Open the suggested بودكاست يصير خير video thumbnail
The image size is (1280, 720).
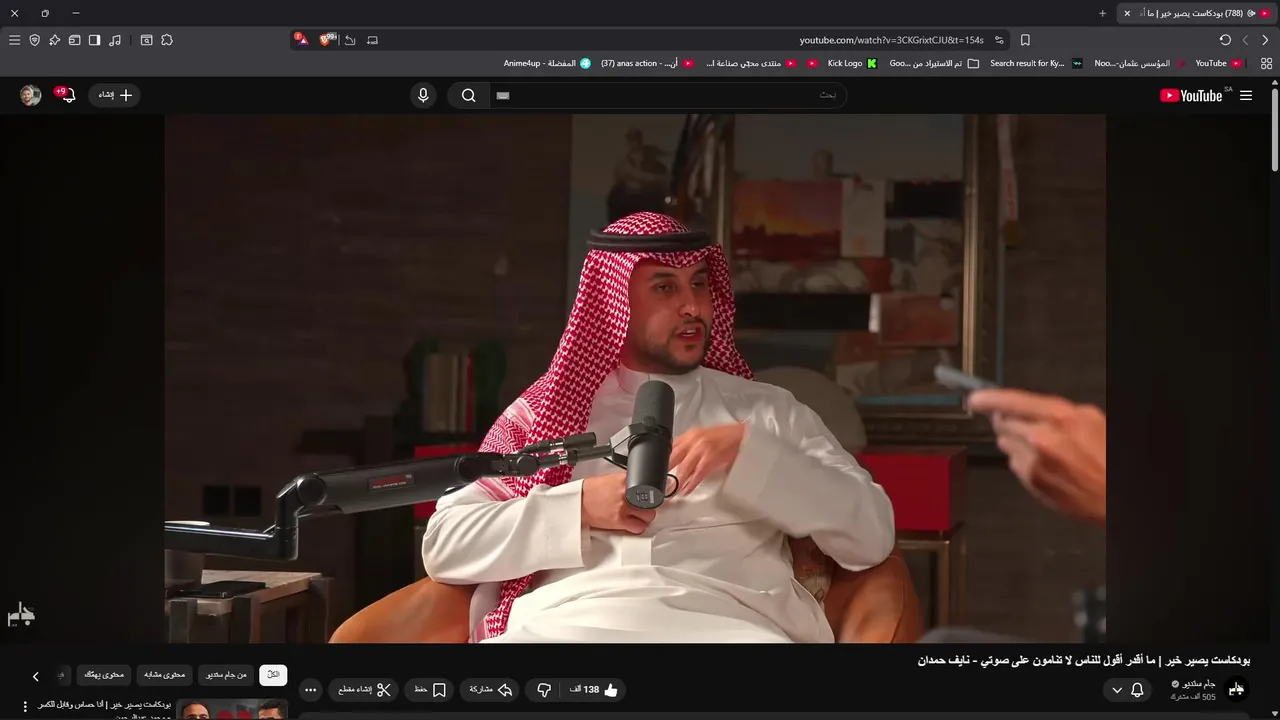tap(233, 709)
